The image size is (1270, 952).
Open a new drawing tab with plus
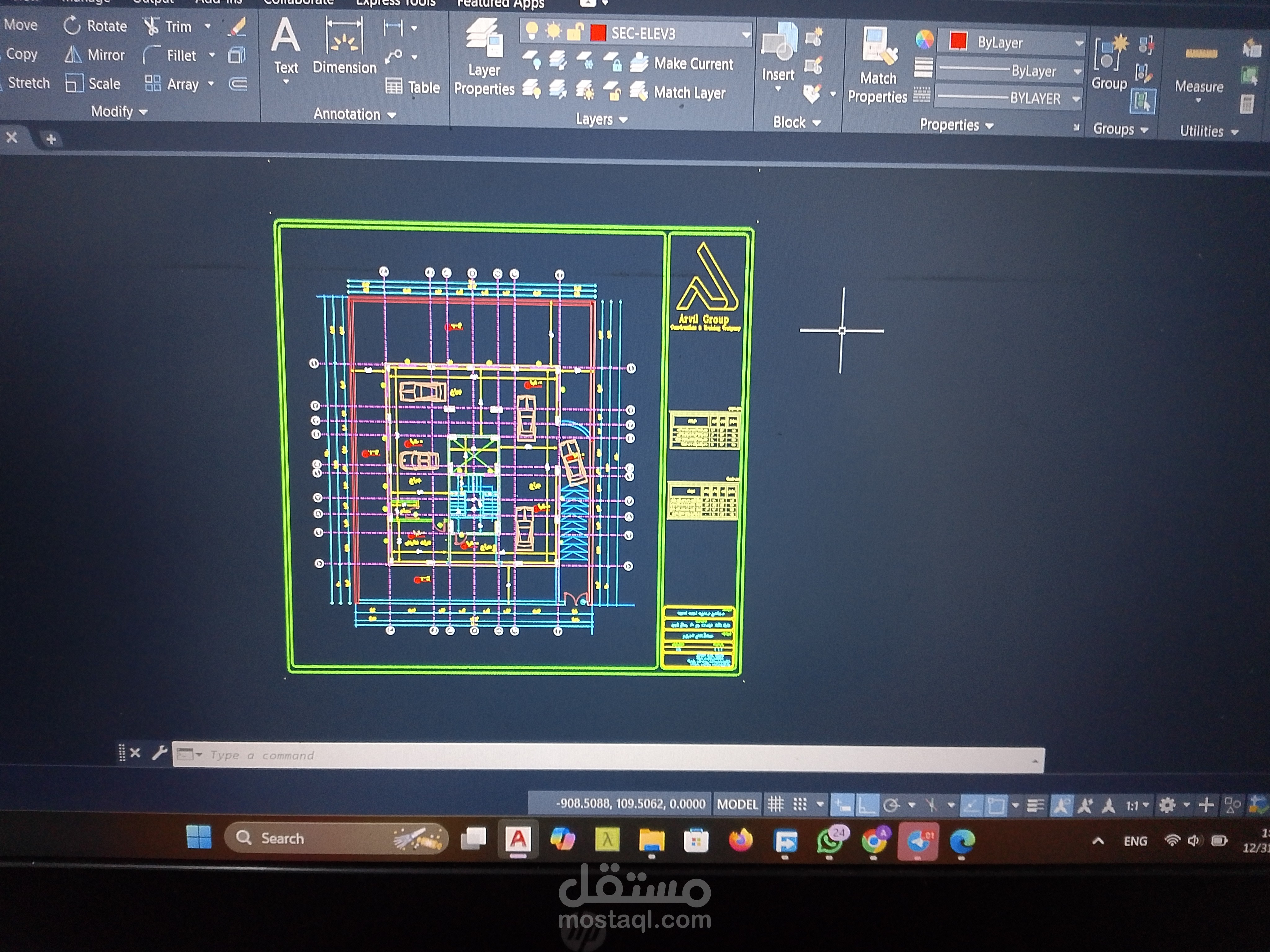tap(51, 139)
